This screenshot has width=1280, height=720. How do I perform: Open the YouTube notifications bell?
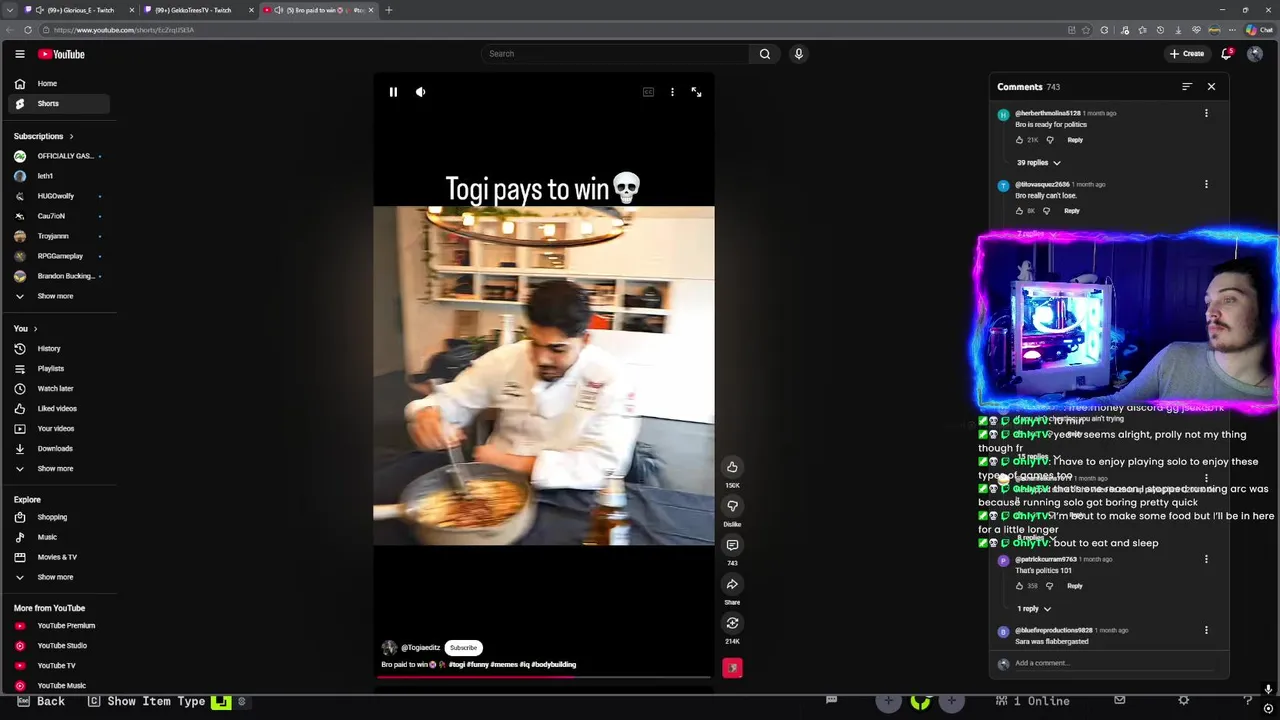tap(1227, 54)
